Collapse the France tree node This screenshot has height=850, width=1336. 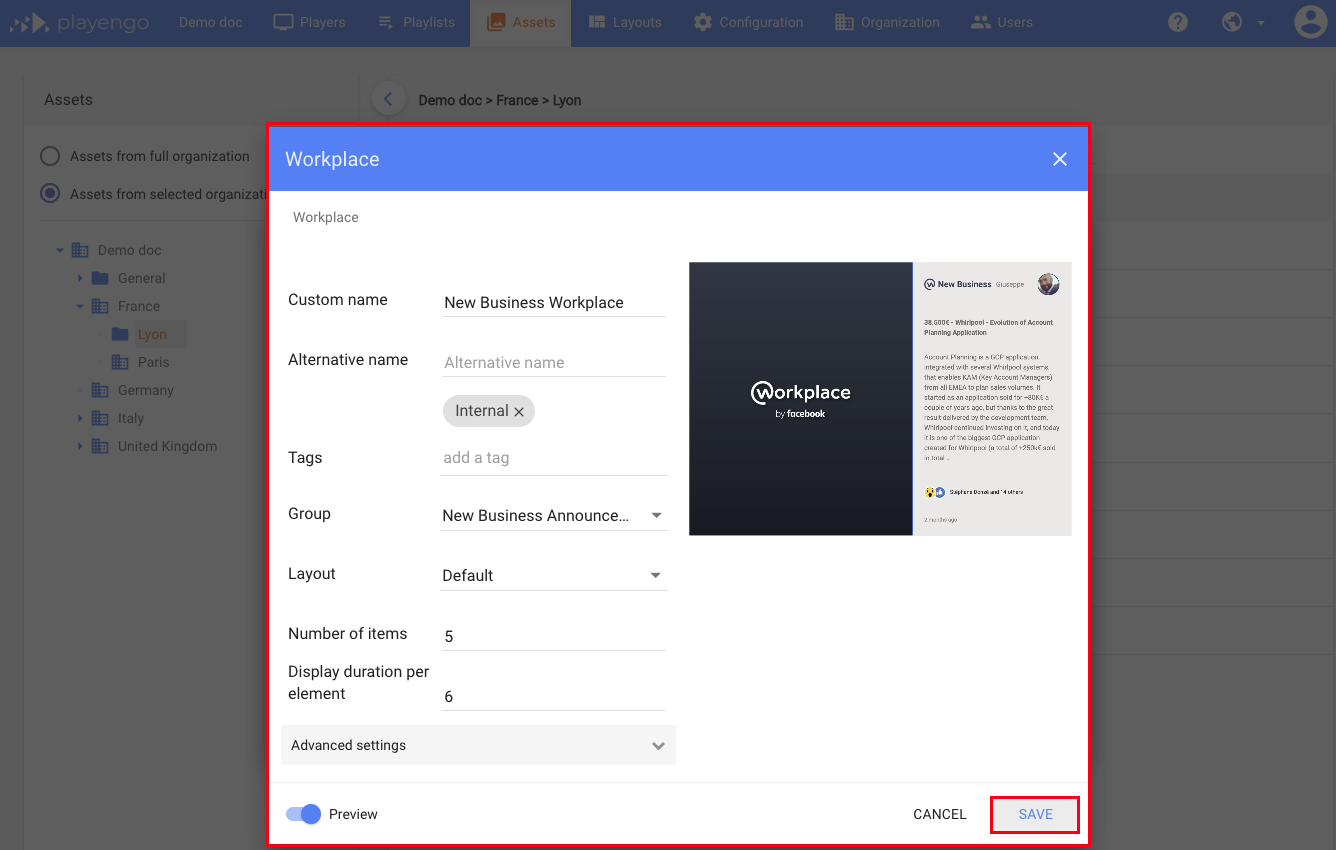click(x=80, y=306)
